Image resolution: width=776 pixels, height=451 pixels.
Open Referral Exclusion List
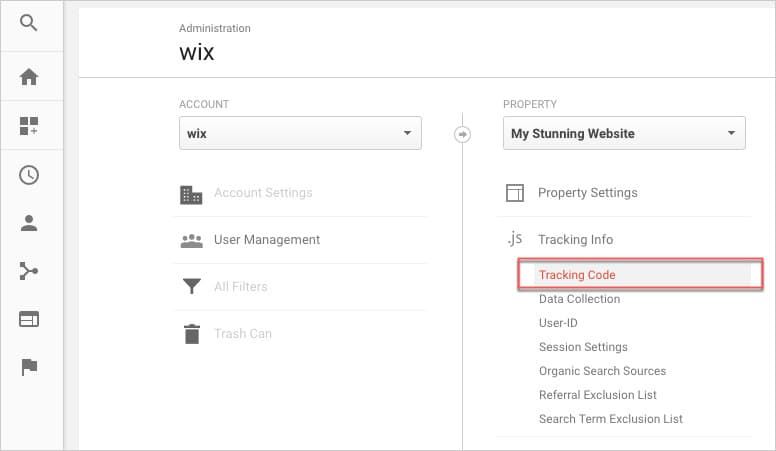click(x=597, y=395)
